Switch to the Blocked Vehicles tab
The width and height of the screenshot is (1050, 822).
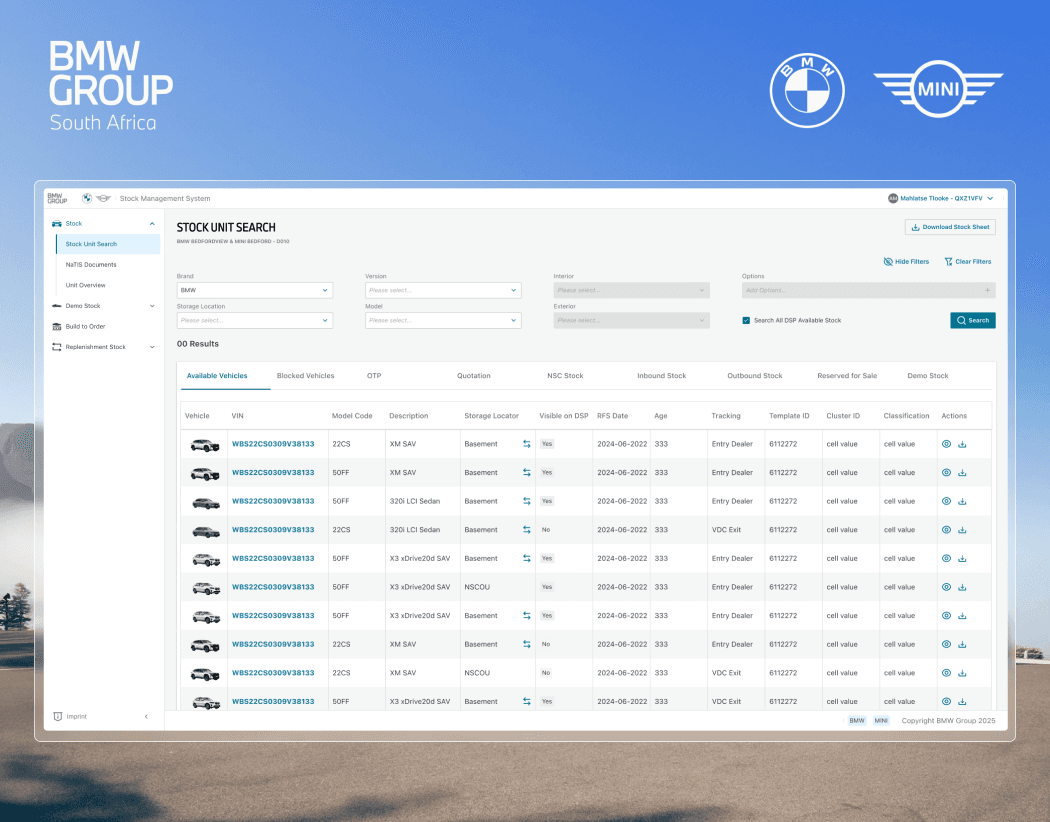[305, 376]
